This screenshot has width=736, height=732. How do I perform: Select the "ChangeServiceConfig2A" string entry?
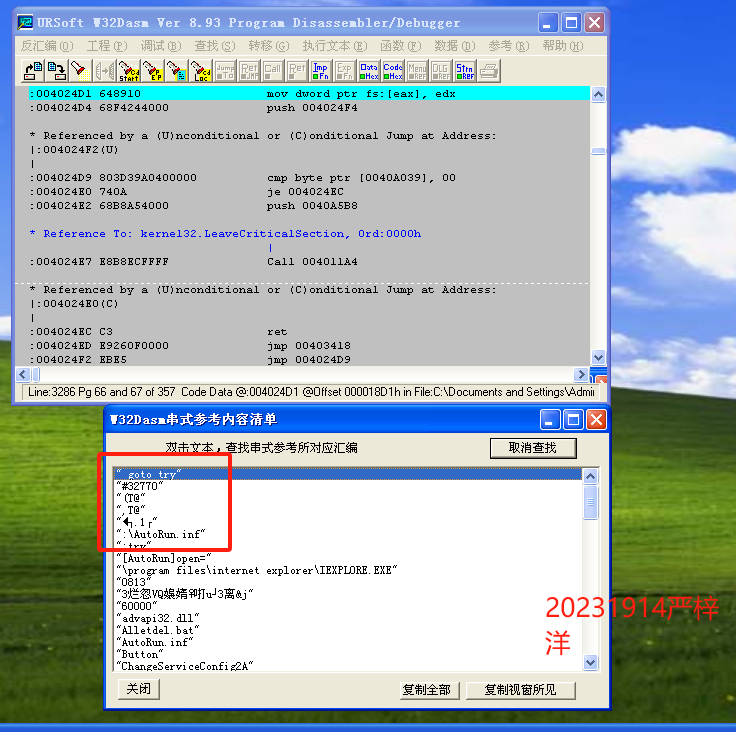coord(348,666)
